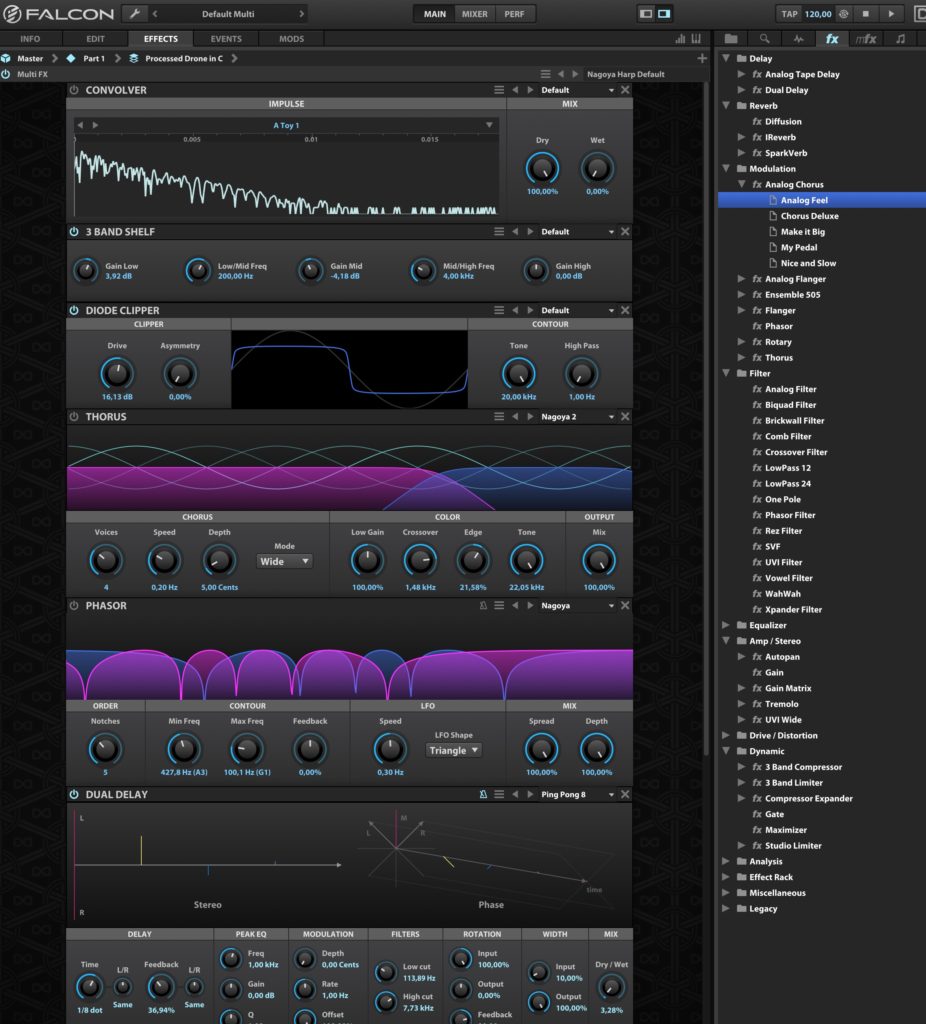Collapse the Reverb folder
Image resolution: width=926 pixels, height=1024 pixels.
726,105
